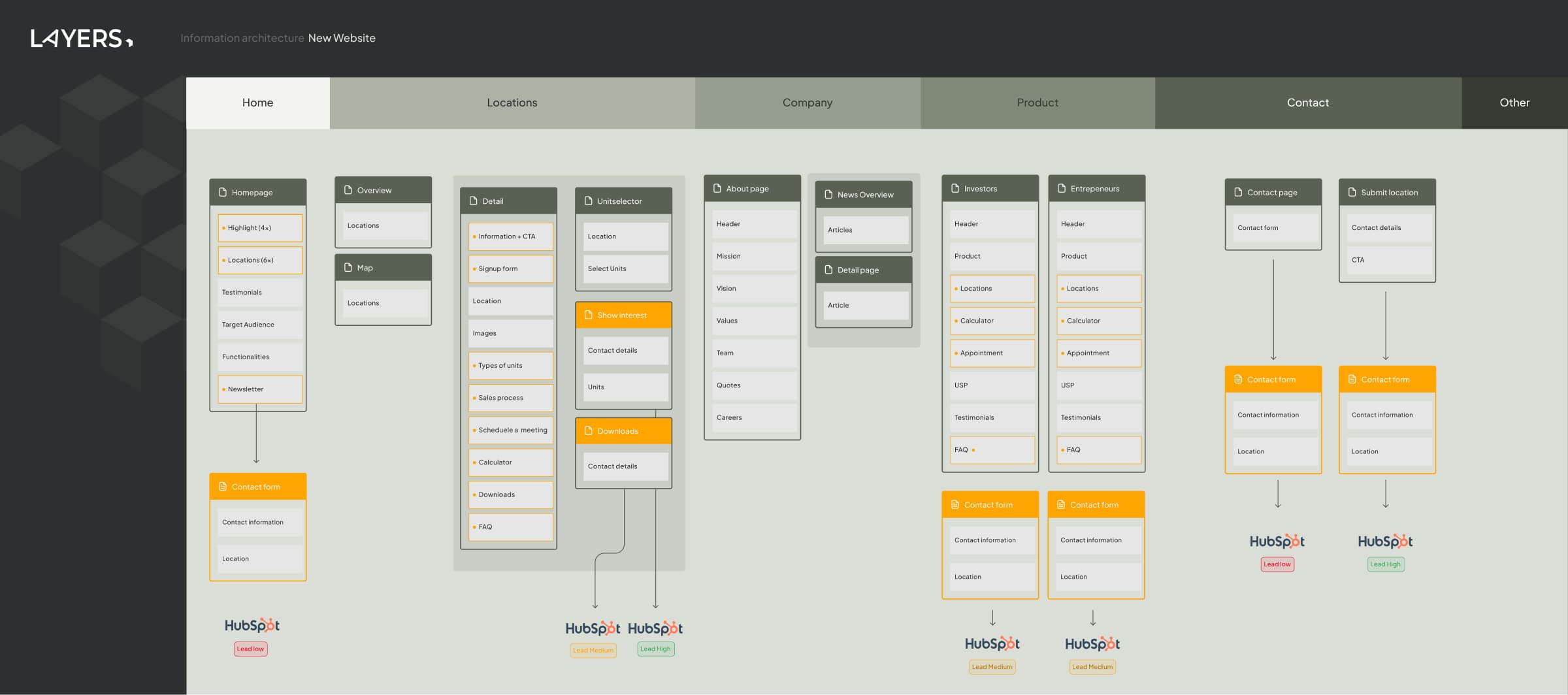Click the page icon next to Investors
1568x695 pixels.
click(x=955, y=188)
